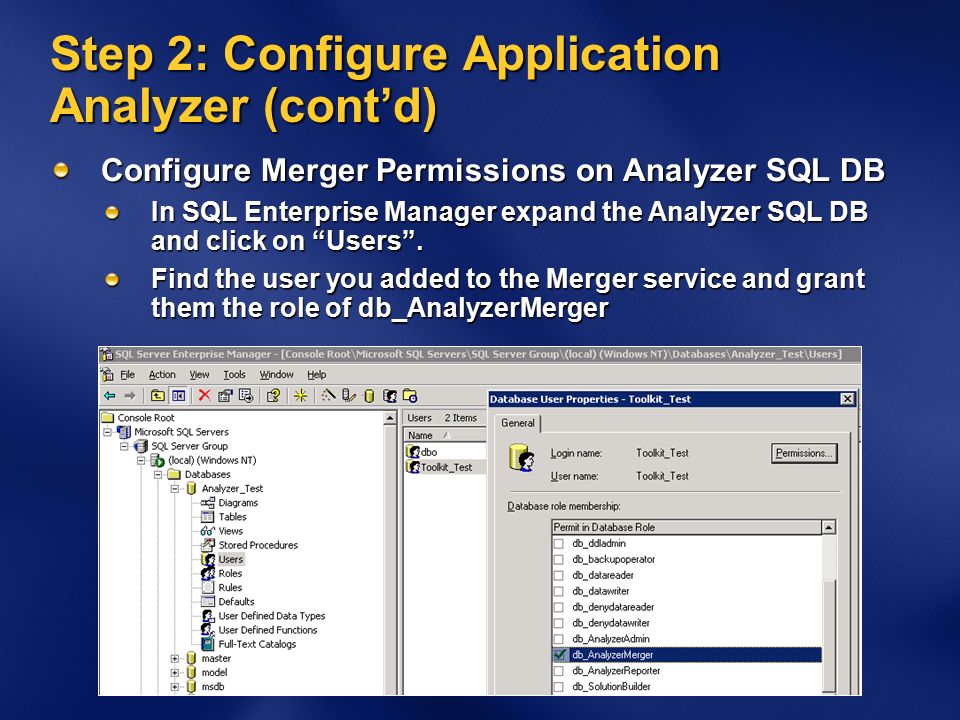Collapse the SQL Server Group tree node
Screen dimensions: 960x720
click(124, 446)
